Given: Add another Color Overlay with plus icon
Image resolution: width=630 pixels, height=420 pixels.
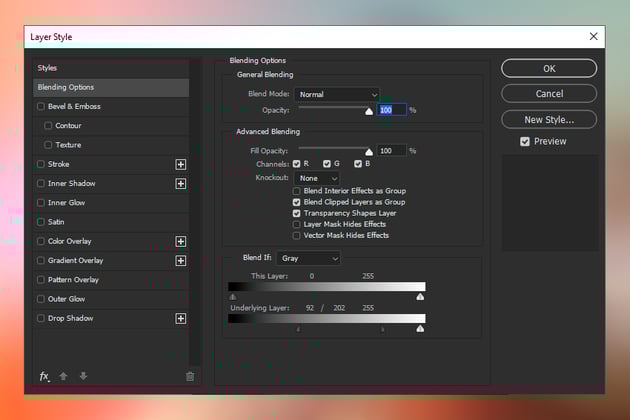Looking at the screenshot, I should 181,242.
